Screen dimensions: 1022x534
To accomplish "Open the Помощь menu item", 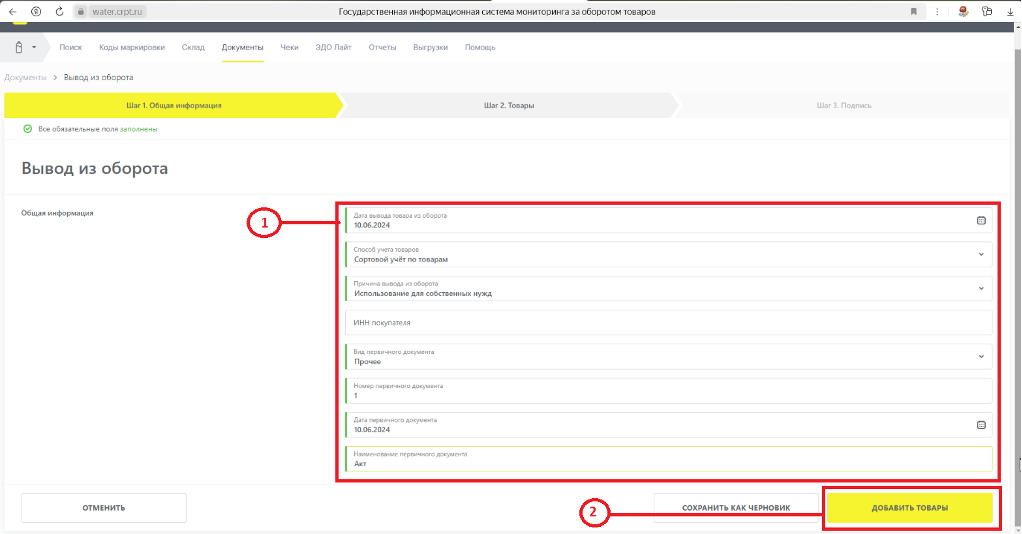I will pyautogui.click(x=480, y=48).
